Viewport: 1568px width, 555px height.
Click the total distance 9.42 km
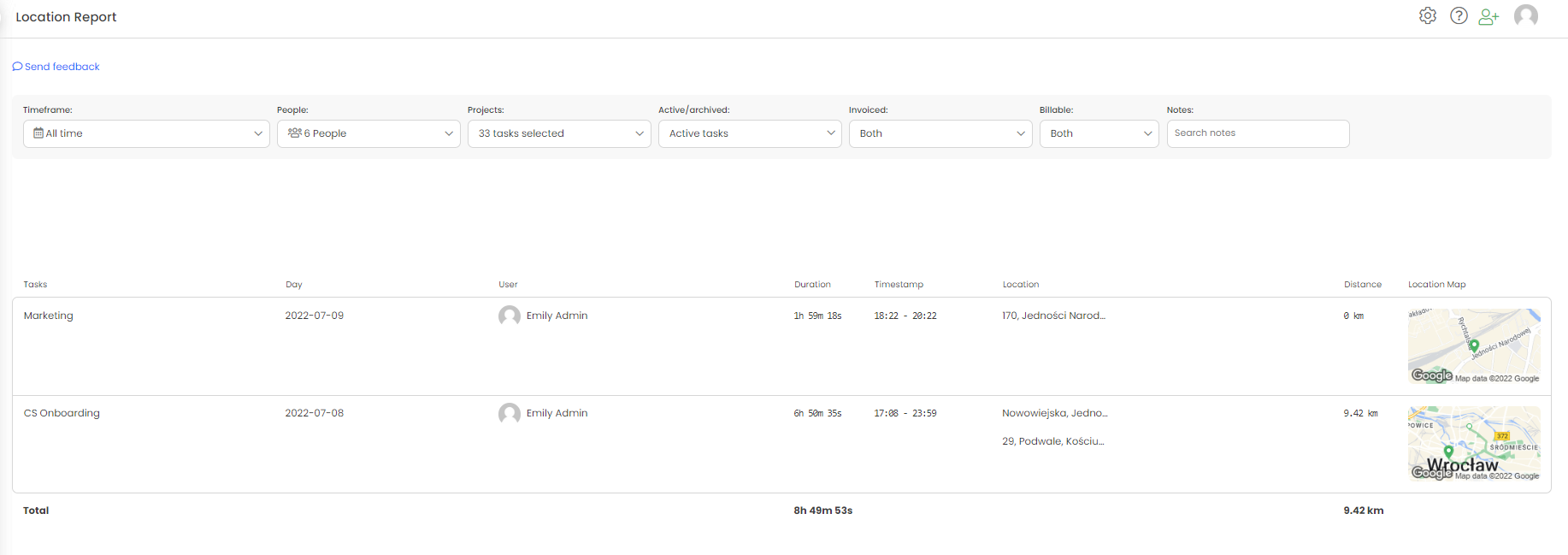(x=1363, y=511)
